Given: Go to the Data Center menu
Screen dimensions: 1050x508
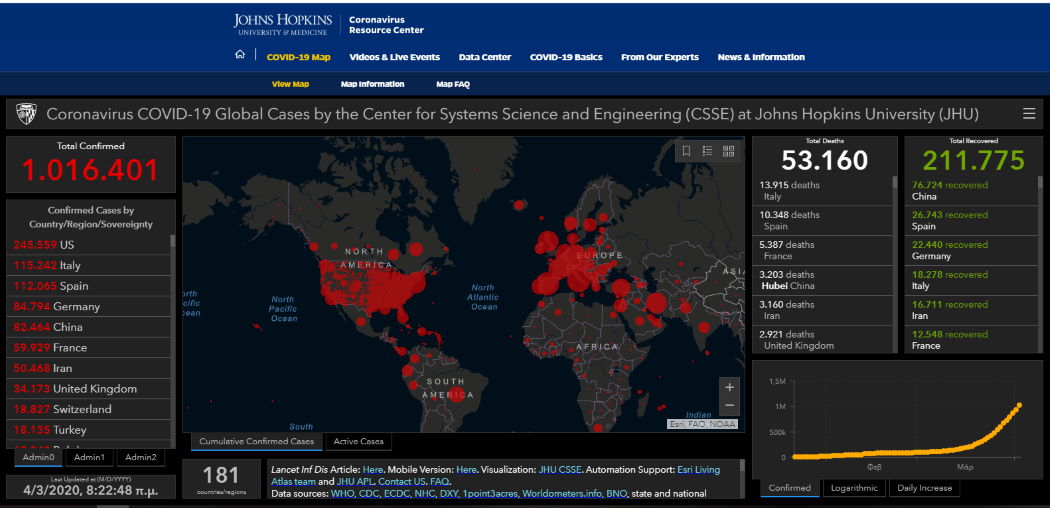Looking at the screenshot, I should (485, 58).
